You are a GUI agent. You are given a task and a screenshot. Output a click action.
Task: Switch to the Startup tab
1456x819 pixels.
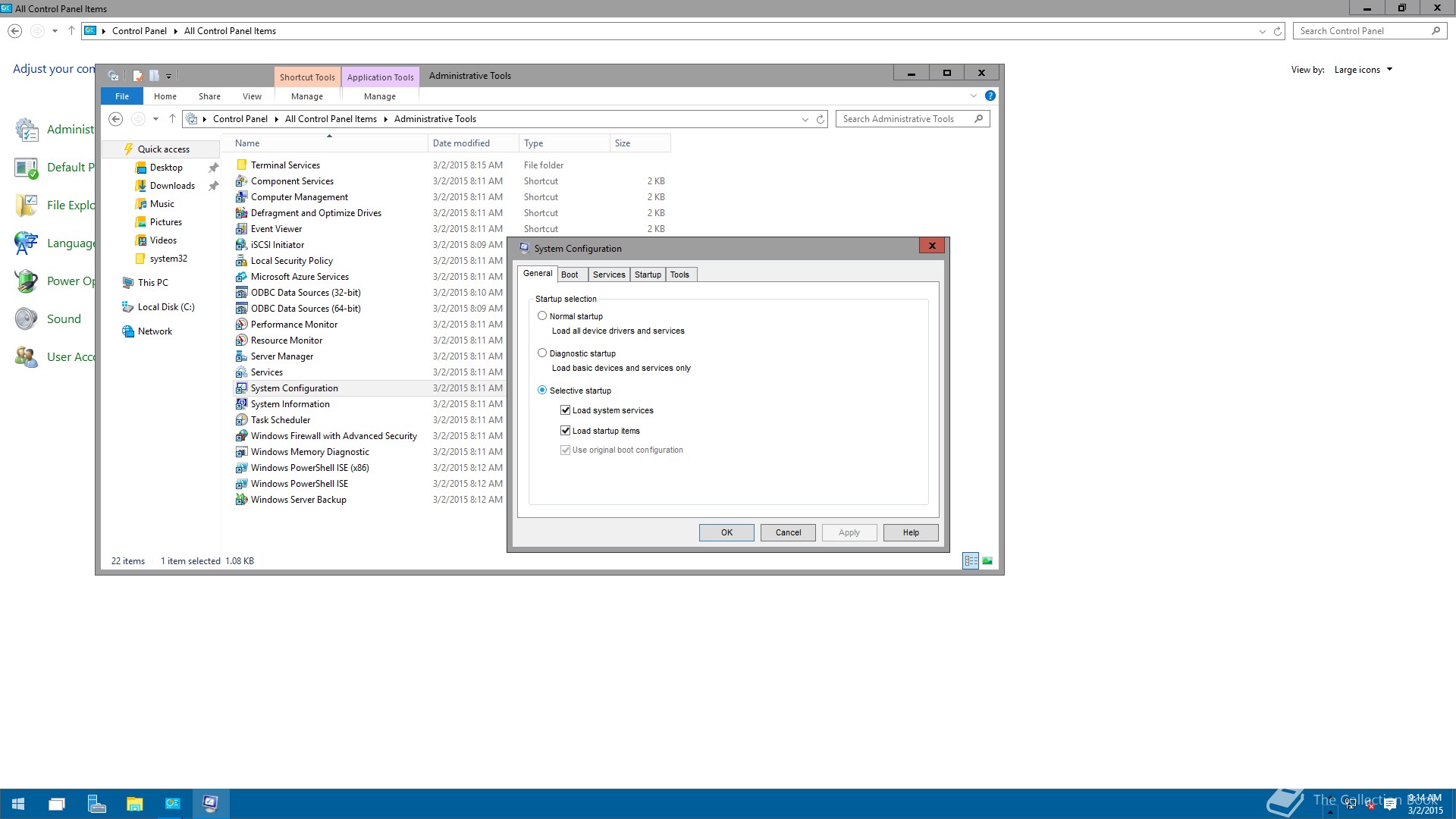[648, 275]
